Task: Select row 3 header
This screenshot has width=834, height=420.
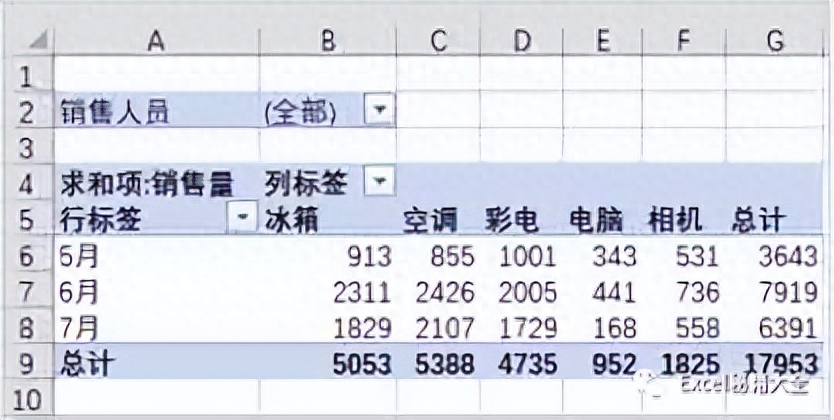Action: 27,147
